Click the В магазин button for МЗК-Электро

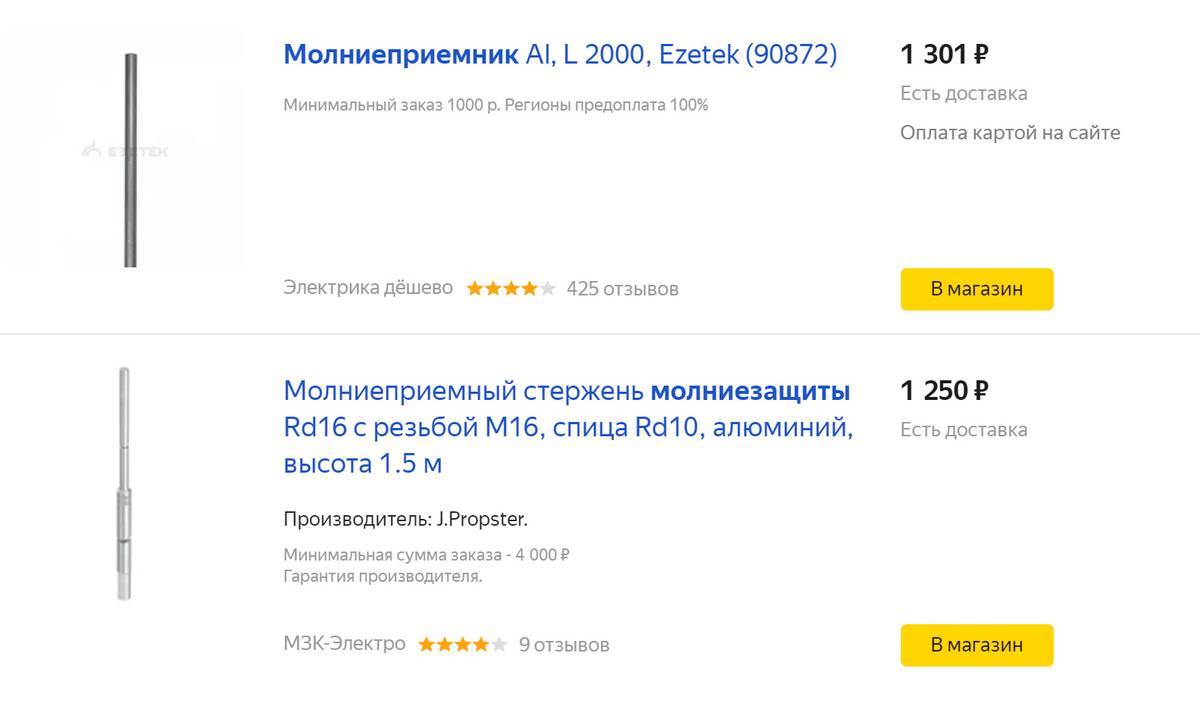976,645
